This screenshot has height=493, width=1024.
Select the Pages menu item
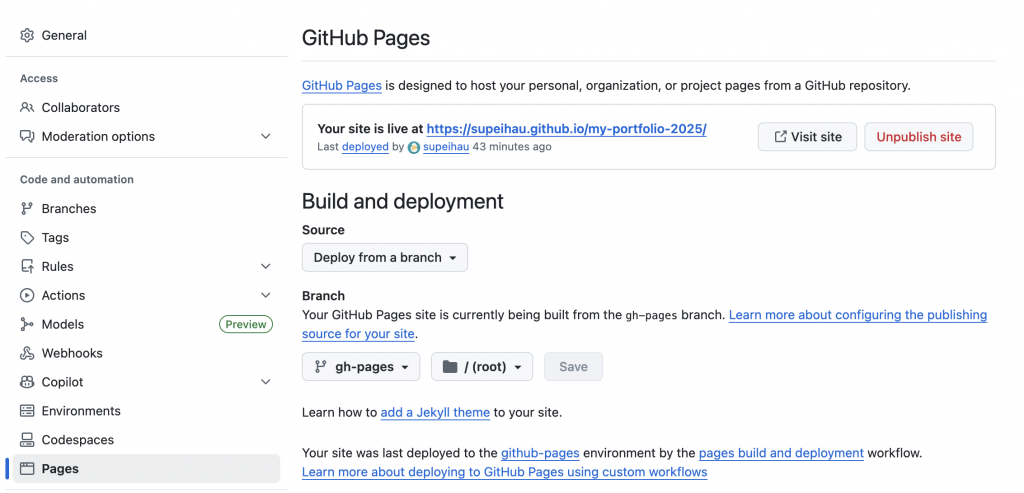(x=146, y=469)
